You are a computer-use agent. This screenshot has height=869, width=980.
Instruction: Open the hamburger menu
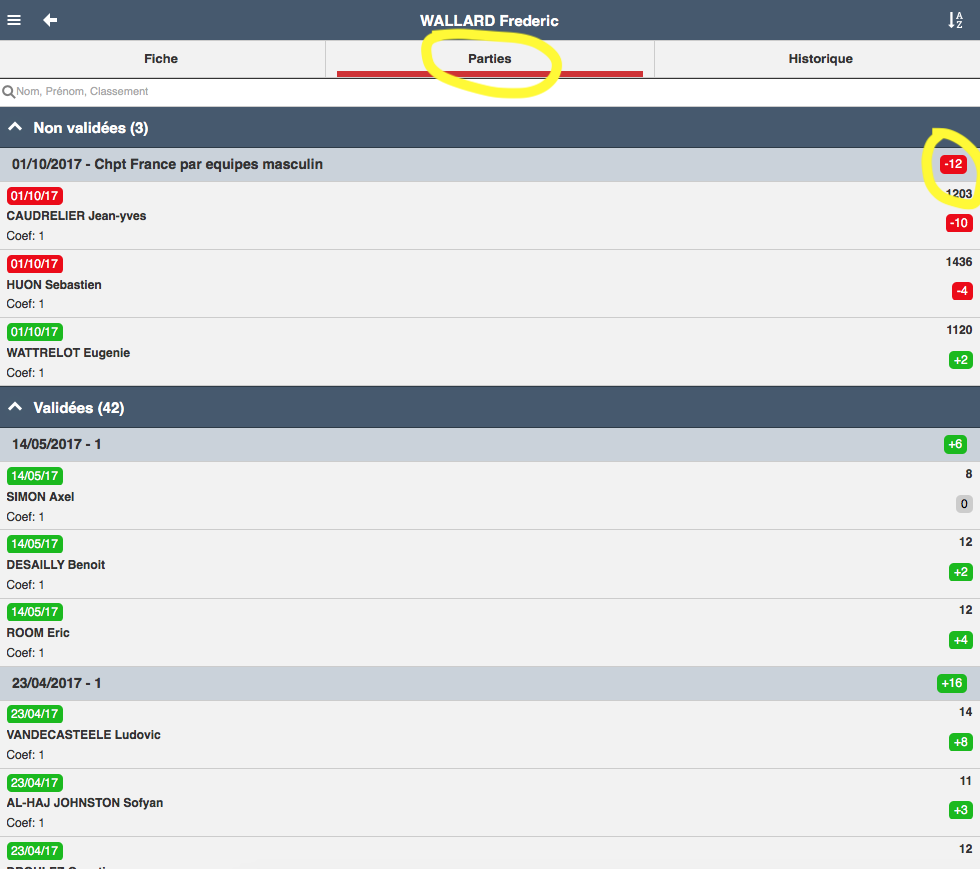point(14,20)
